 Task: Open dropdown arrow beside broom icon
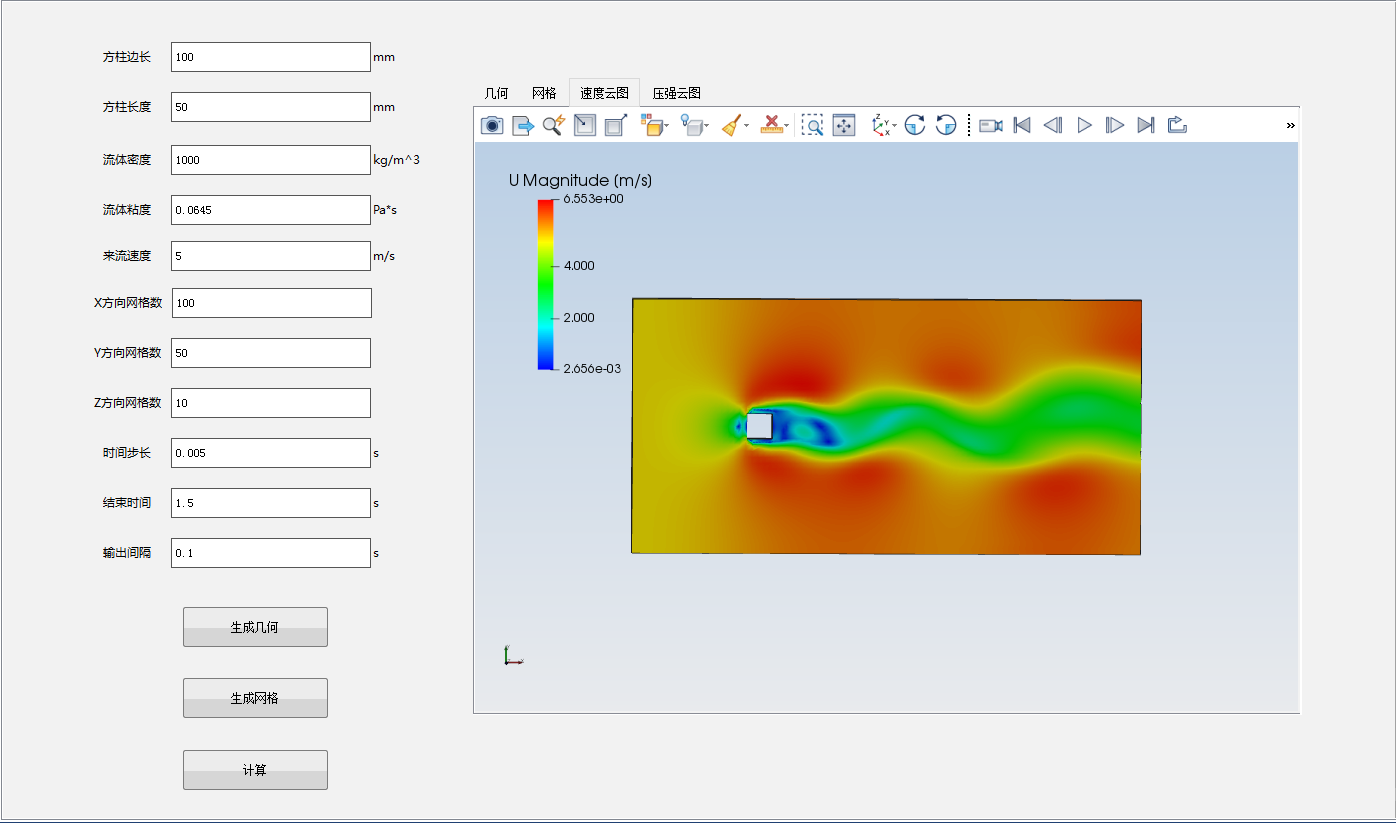[746, 126]
